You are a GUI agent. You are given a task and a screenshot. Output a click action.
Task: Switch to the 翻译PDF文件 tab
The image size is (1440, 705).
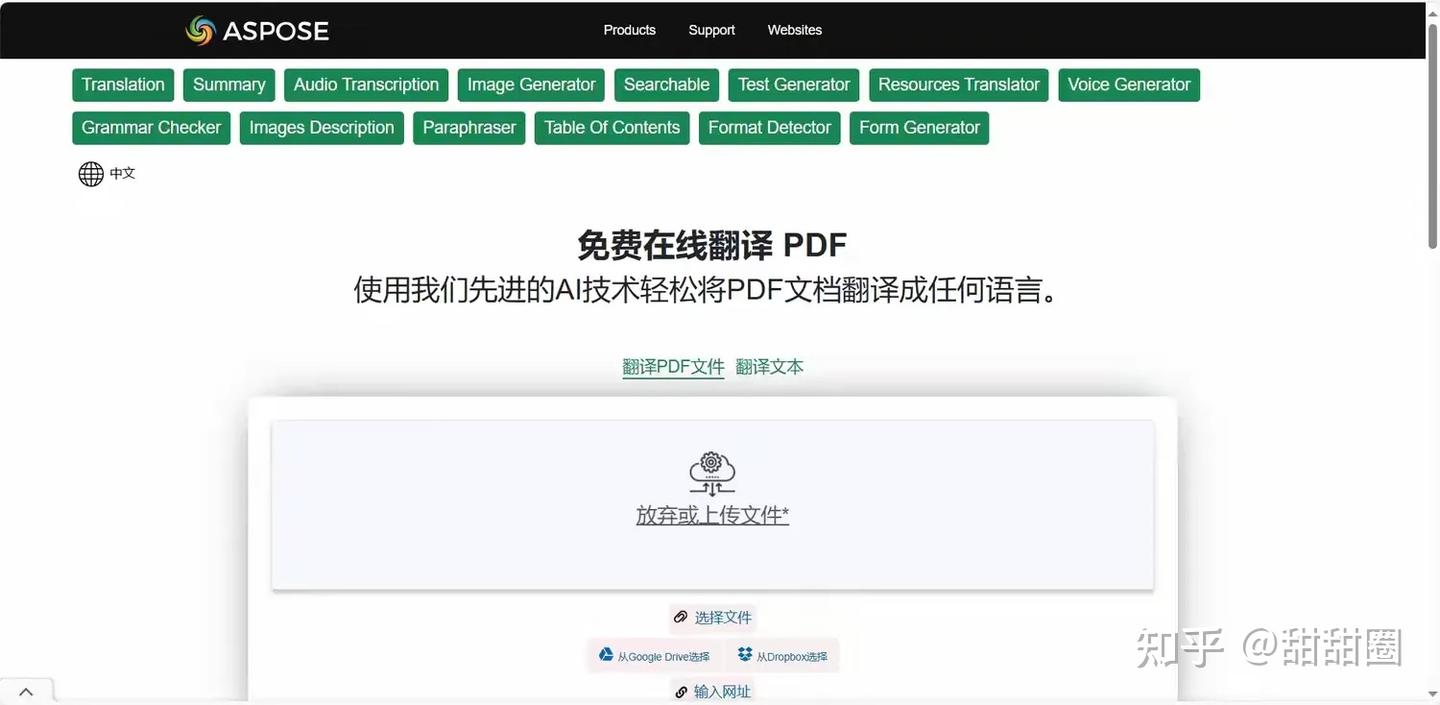tap(673, 367)
